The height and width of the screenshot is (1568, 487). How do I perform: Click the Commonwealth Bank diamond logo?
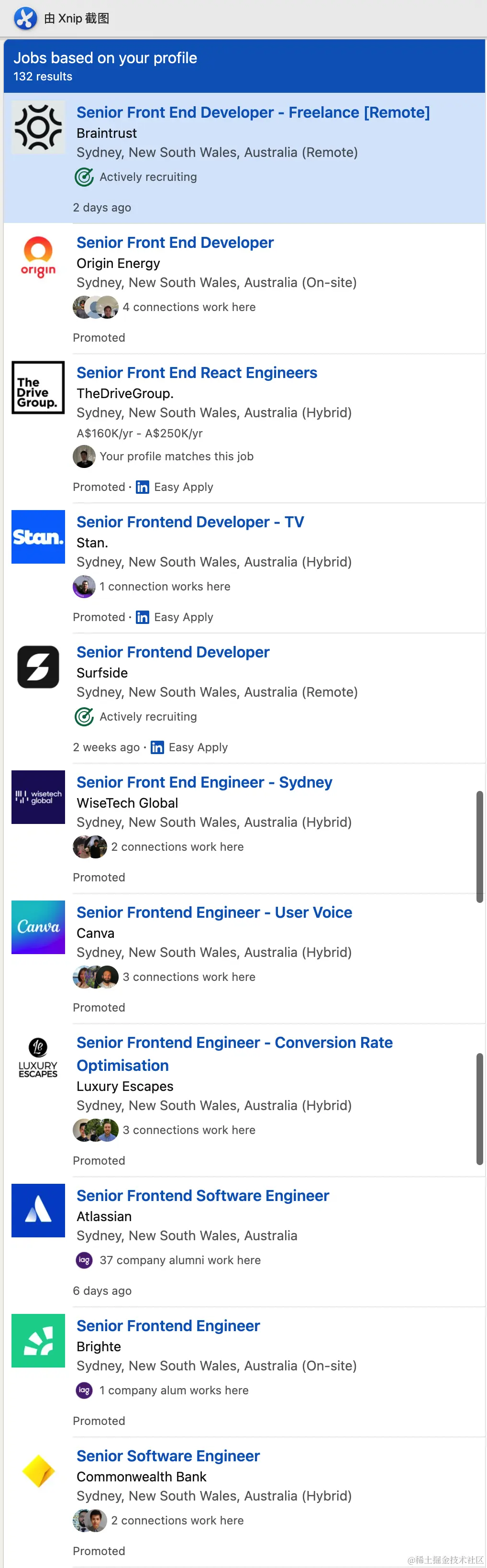click(x=38, y=1470)
